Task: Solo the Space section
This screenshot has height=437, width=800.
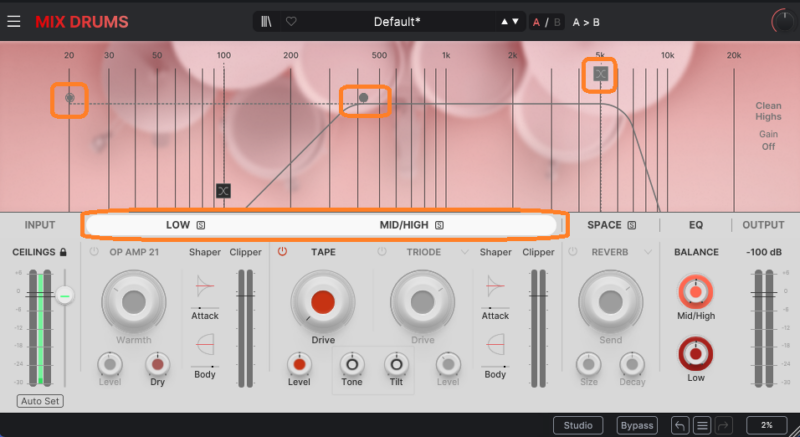Action: coord(632,225)
